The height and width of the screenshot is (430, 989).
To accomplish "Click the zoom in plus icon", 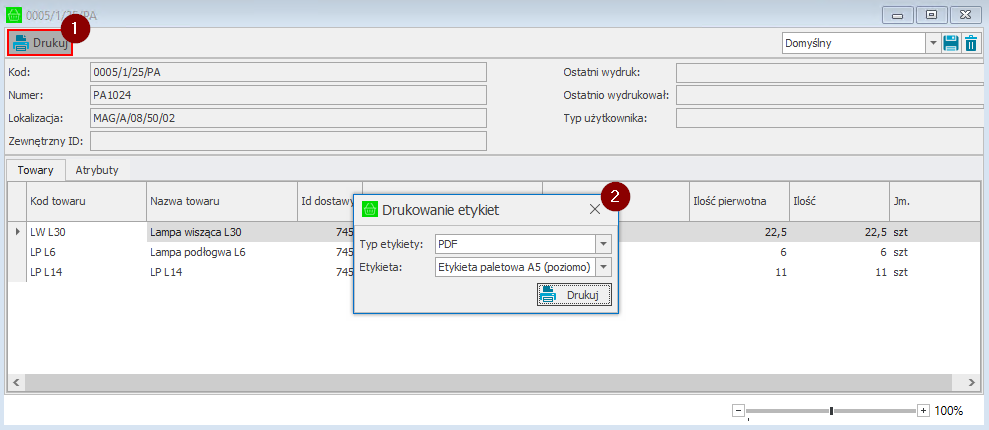I will pyautogui.click(x=923, y=411).
